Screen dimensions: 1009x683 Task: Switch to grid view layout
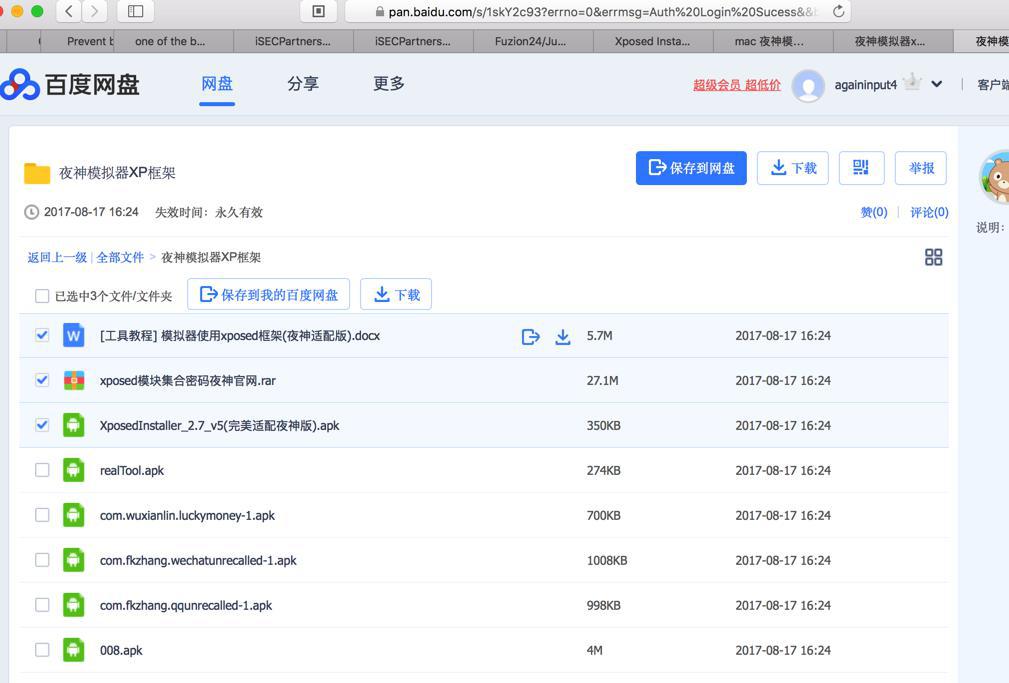[933, 257]
